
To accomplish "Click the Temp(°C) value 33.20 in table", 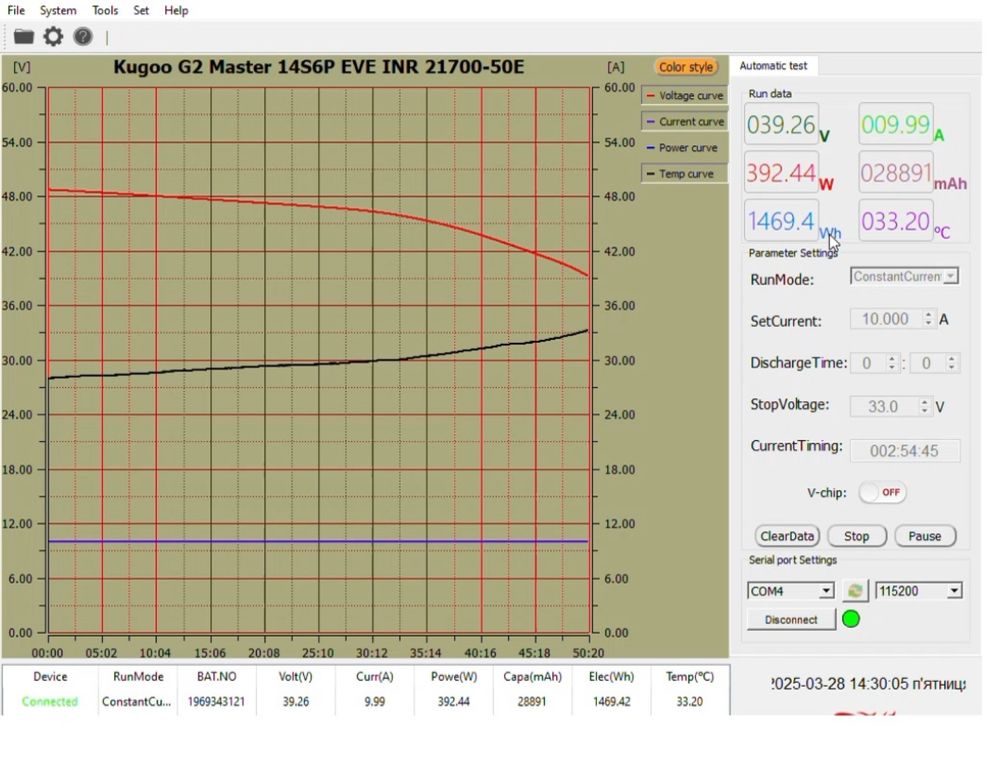I will click(689, 702).
